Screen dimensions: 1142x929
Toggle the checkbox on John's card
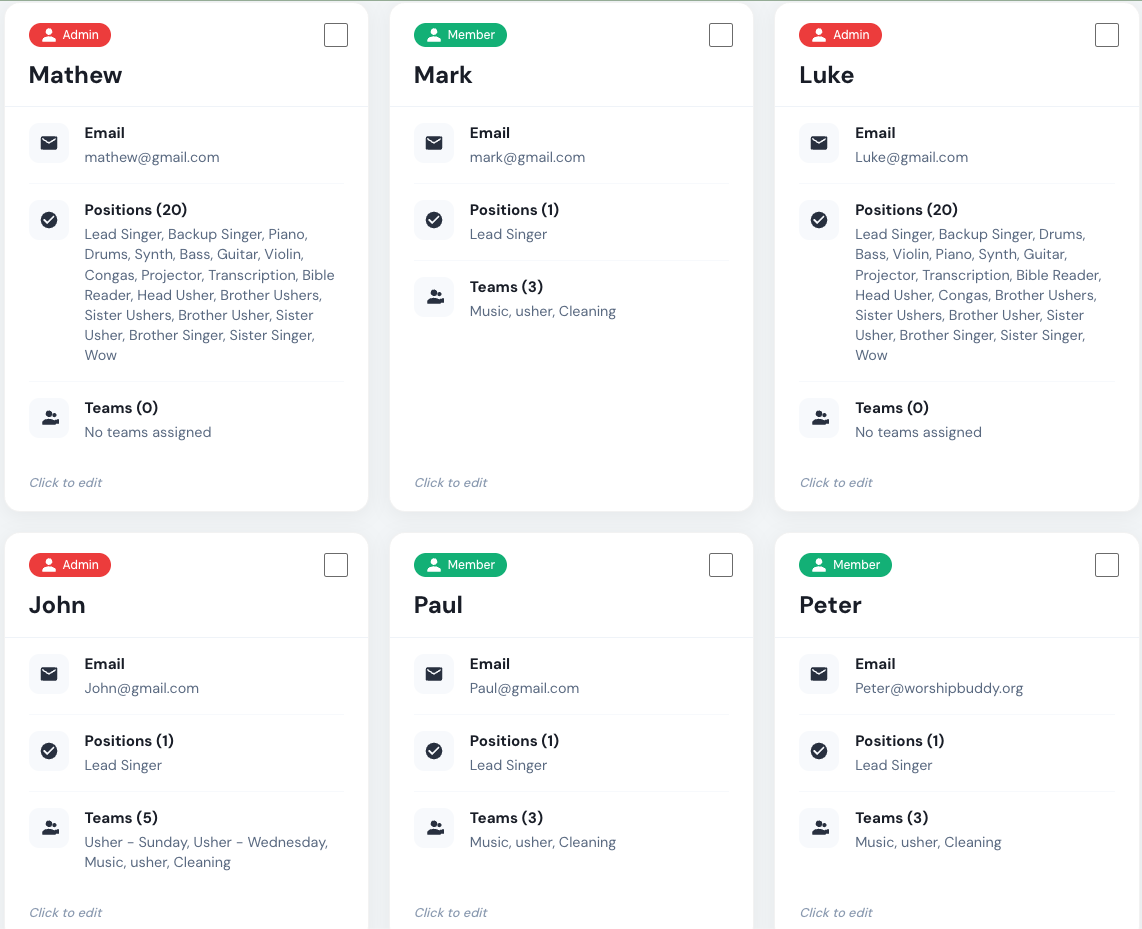tap(336, 565)
